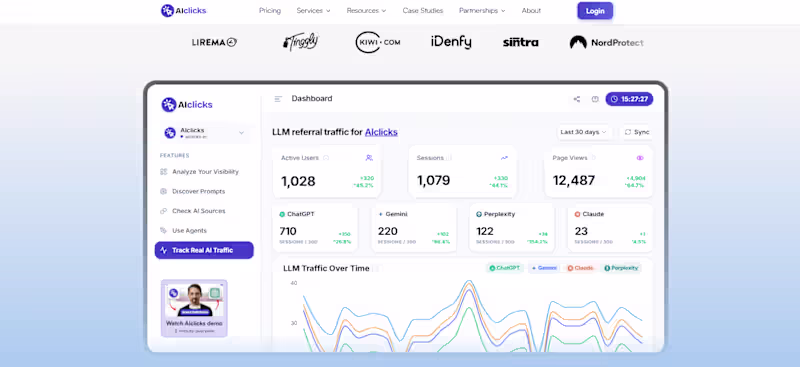Screen dimensions: 800x367
Task: Click the 122 Perplexity sessions value
Action: coord(485,231)
